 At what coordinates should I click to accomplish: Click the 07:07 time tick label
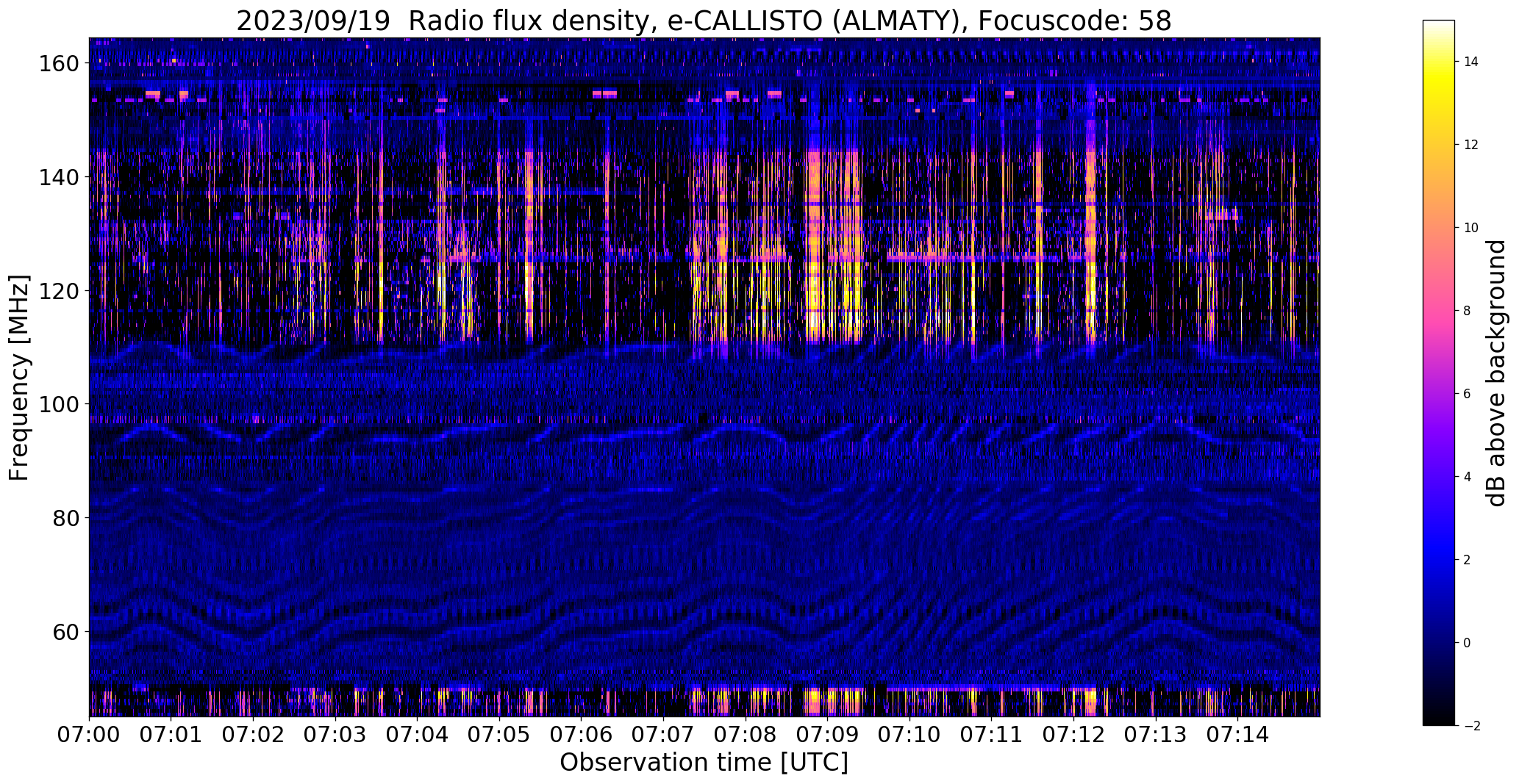663,735
